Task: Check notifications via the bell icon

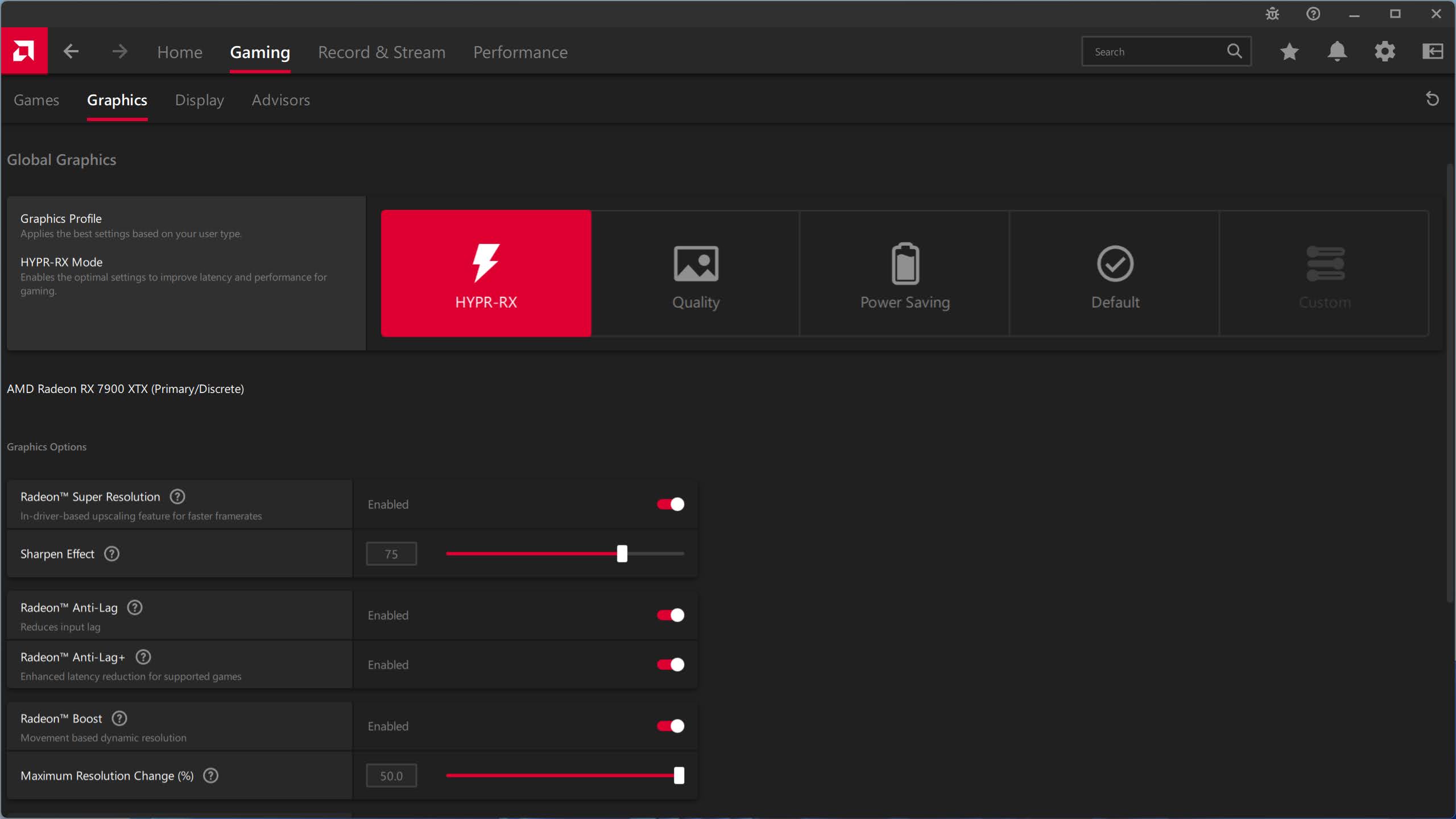Action: pos(1337,51)
